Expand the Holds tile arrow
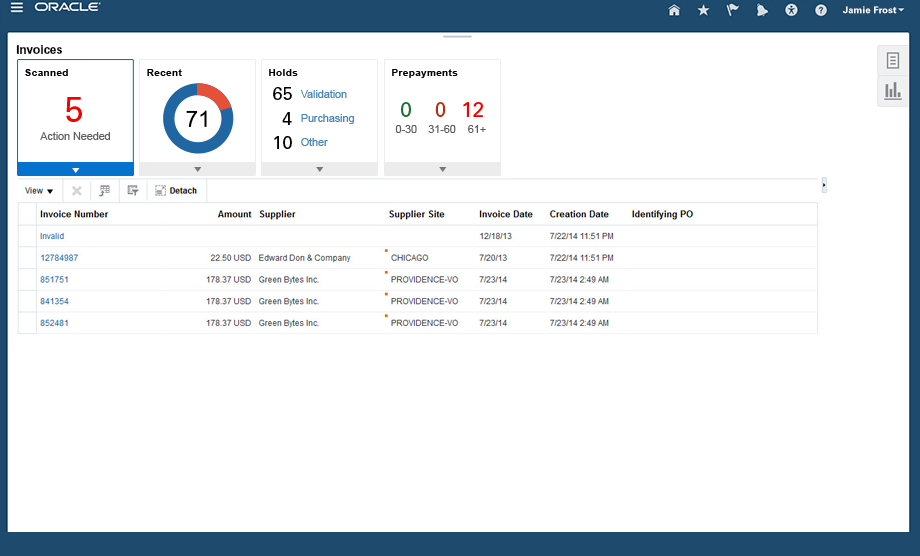Image resolution: width=920 pixels, height=556 pixels. pos(320,169)
